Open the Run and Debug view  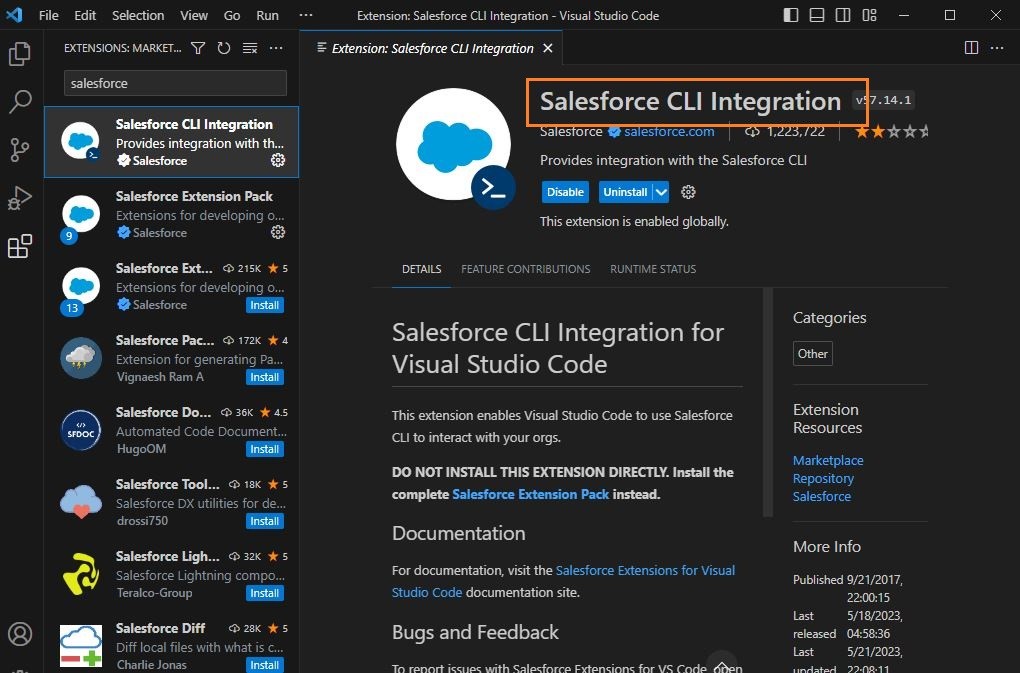coord(20,198)
